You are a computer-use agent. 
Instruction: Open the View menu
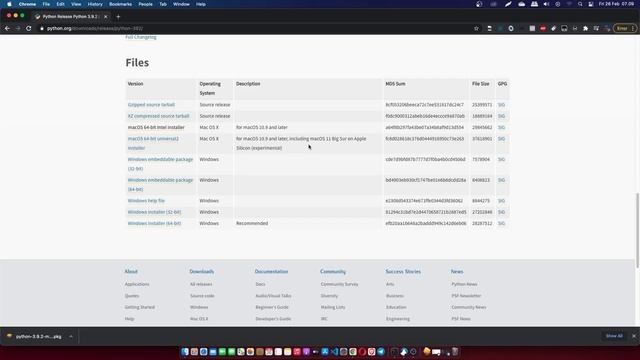click(76, 4)
